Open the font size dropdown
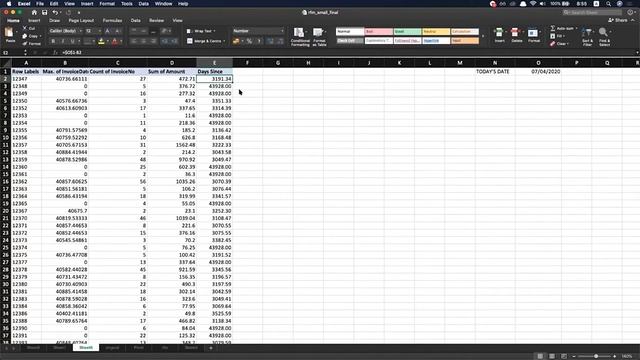 99,31
